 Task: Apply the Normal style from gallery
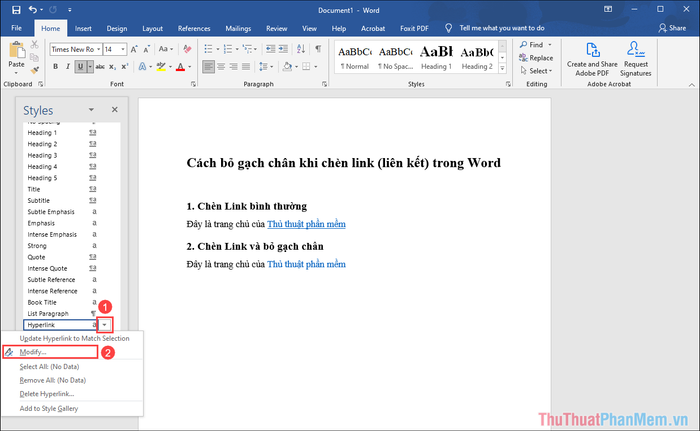[354, 57]
